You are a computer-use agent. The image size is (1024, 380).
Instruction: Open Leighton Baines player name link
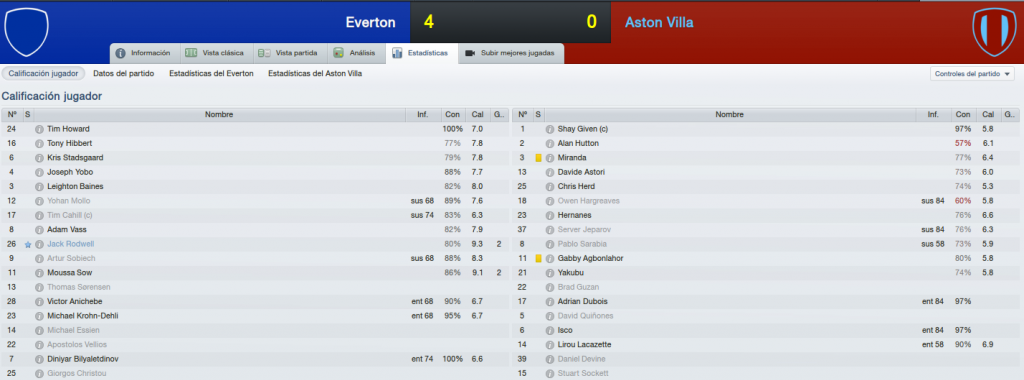pyautogui.click(x=75, y=187)
